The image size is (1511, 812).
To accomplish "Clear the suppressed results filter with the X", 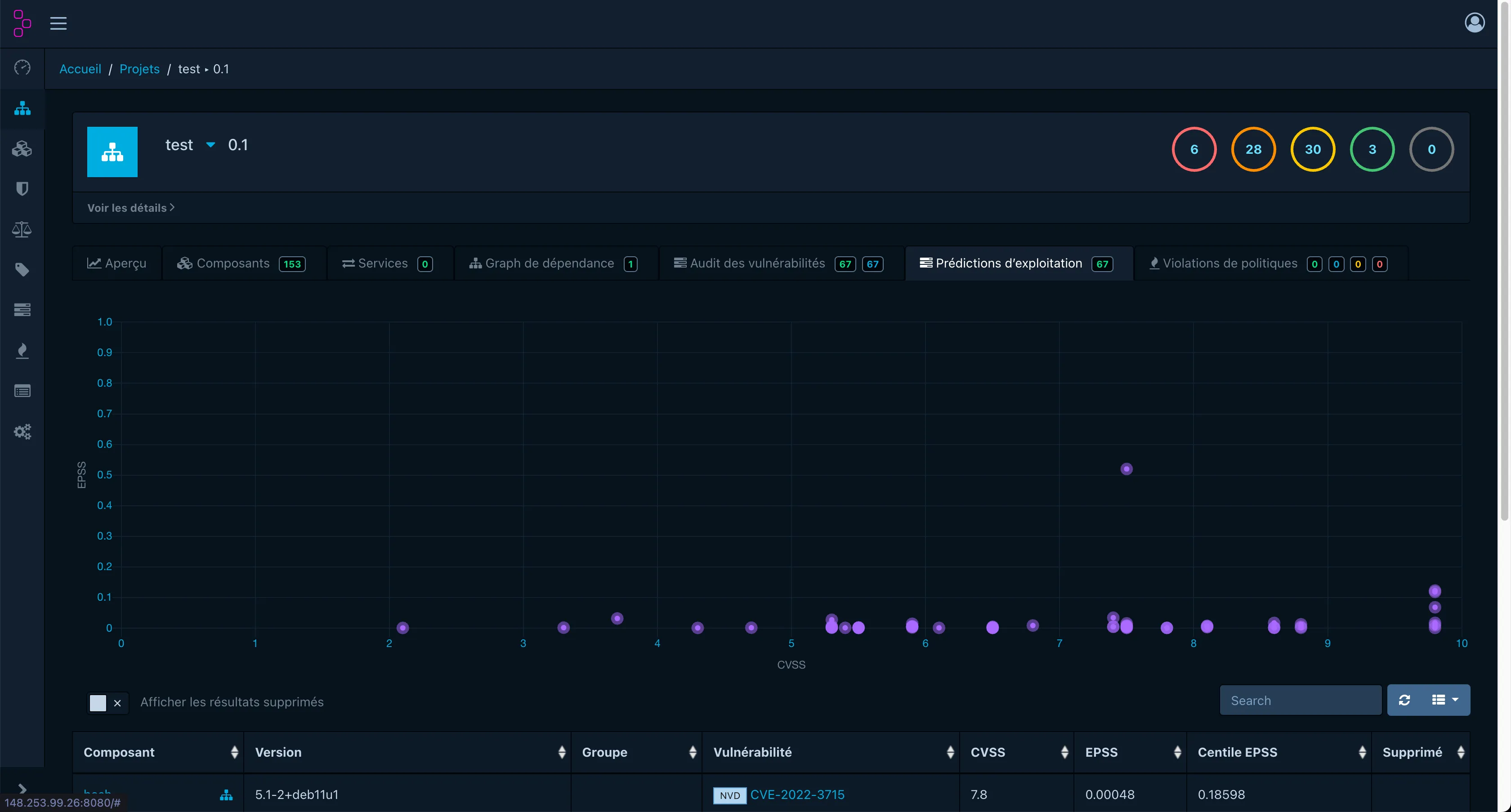I will [x=117, y=704].
